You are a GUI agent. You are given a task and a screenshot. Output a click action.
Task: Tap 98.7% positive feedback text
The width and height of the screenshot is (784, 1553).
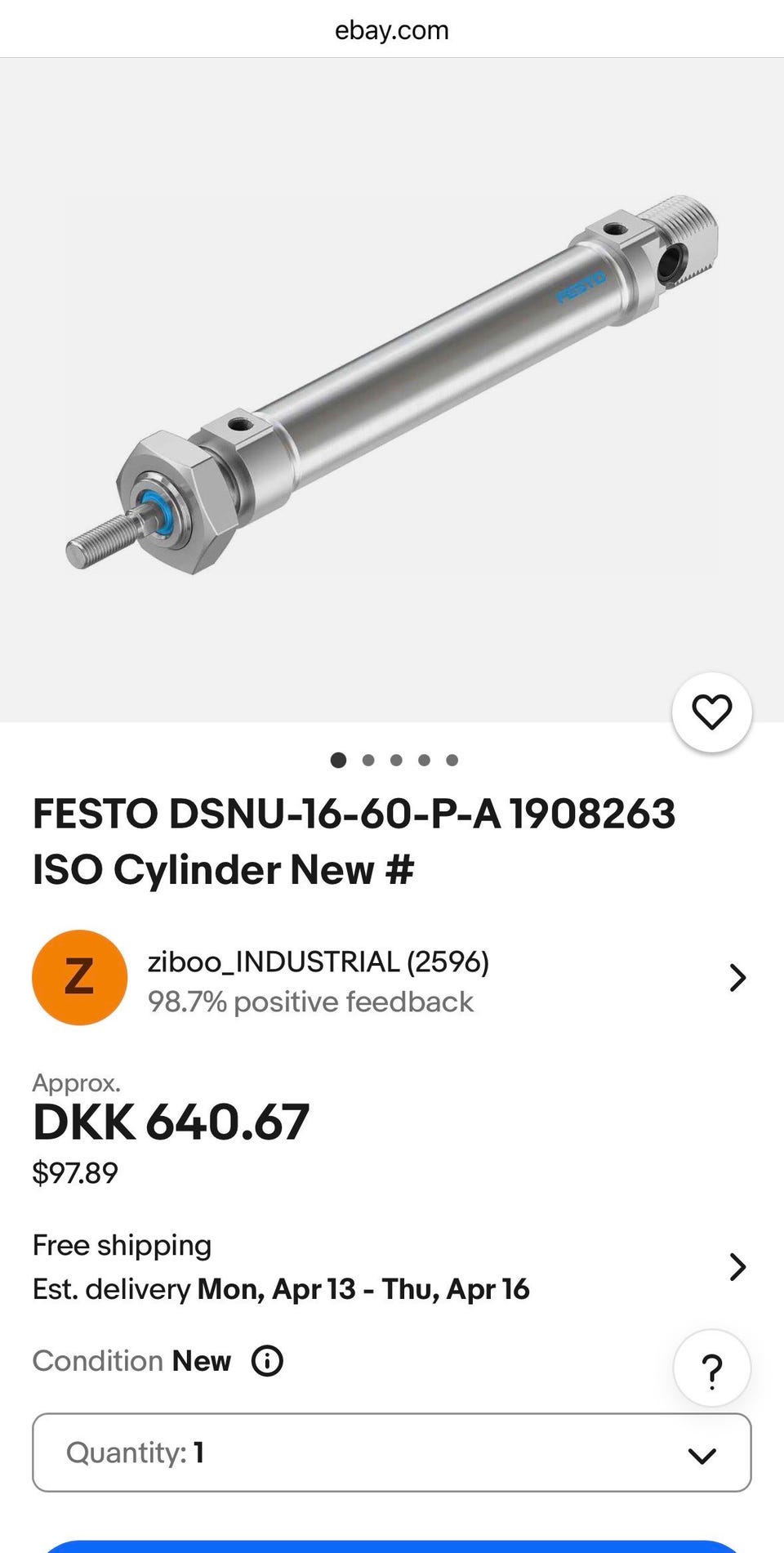[x=310, y=1002]
